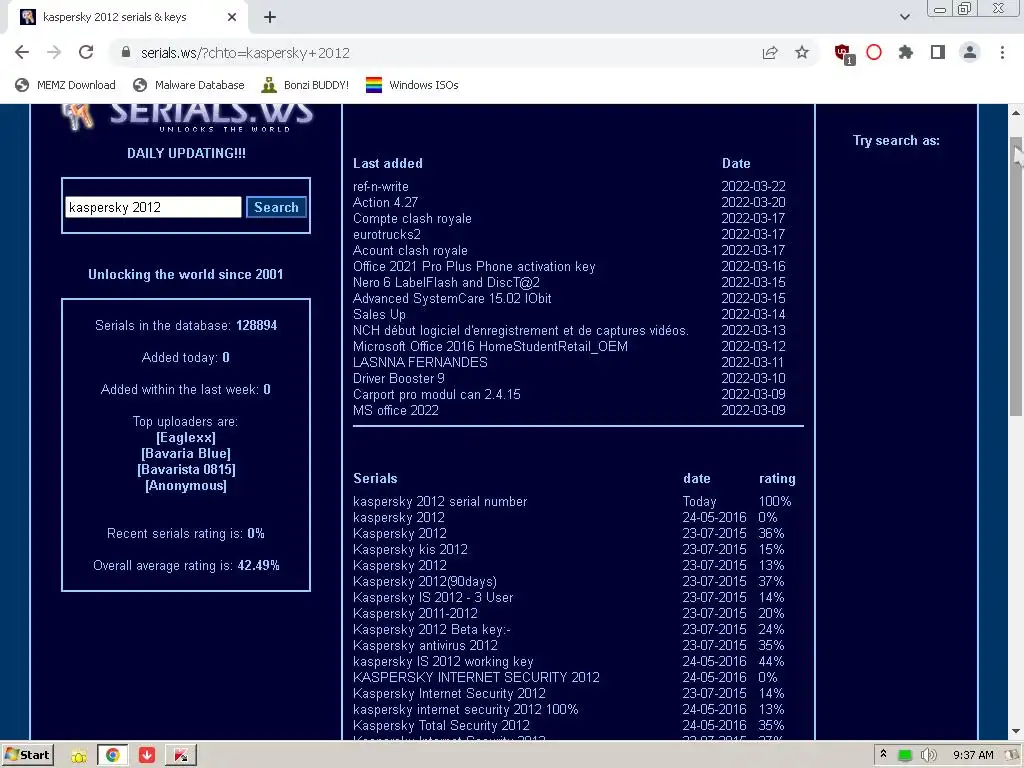Open Malware Database bookmark
Image resolution: width=1024 pixels, height=768 pixels.
click(x=188, y=85)
